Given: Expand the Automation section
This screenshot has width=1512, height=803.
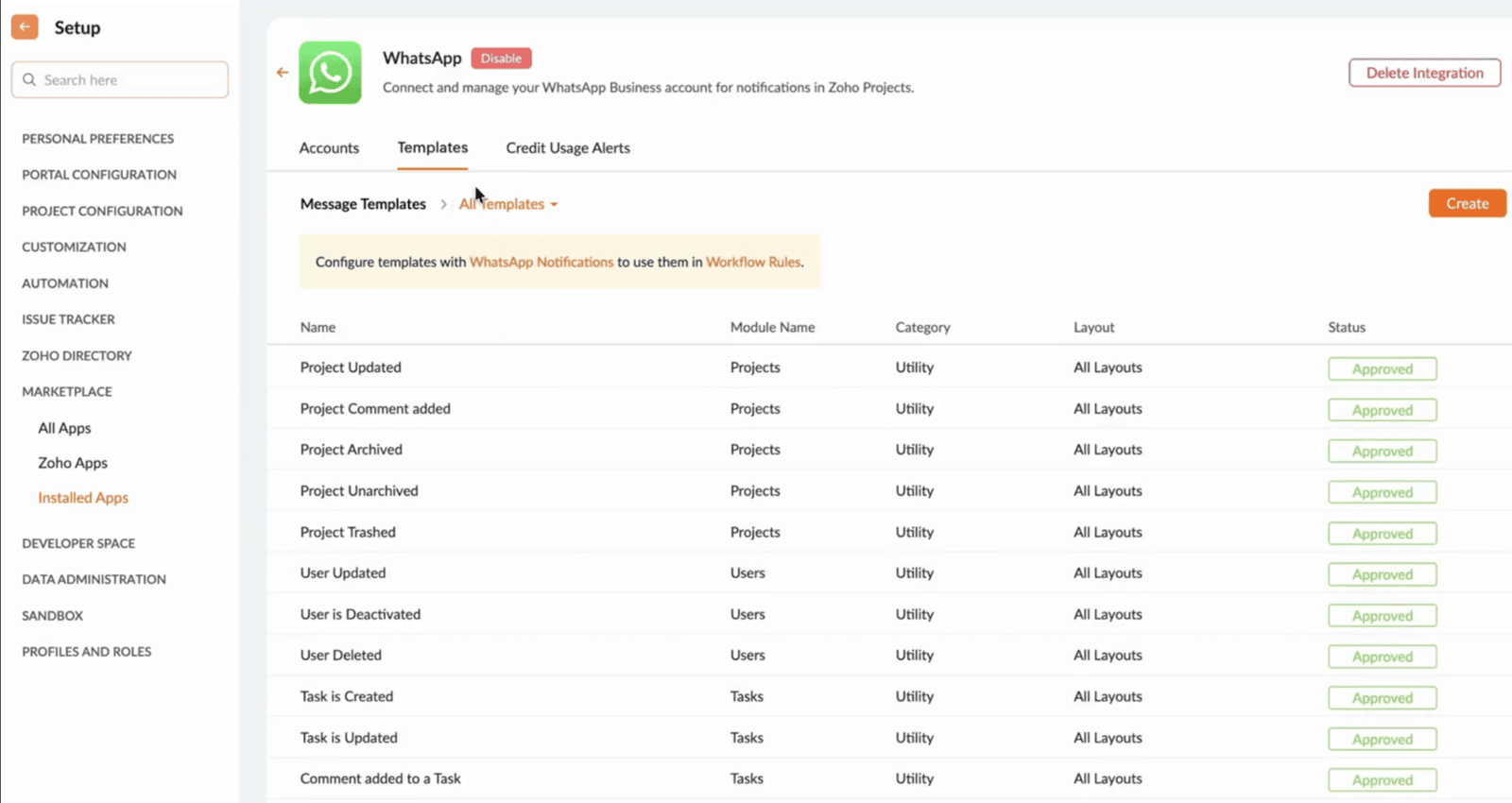Looking at the screenshot, I should coord(65,283).
